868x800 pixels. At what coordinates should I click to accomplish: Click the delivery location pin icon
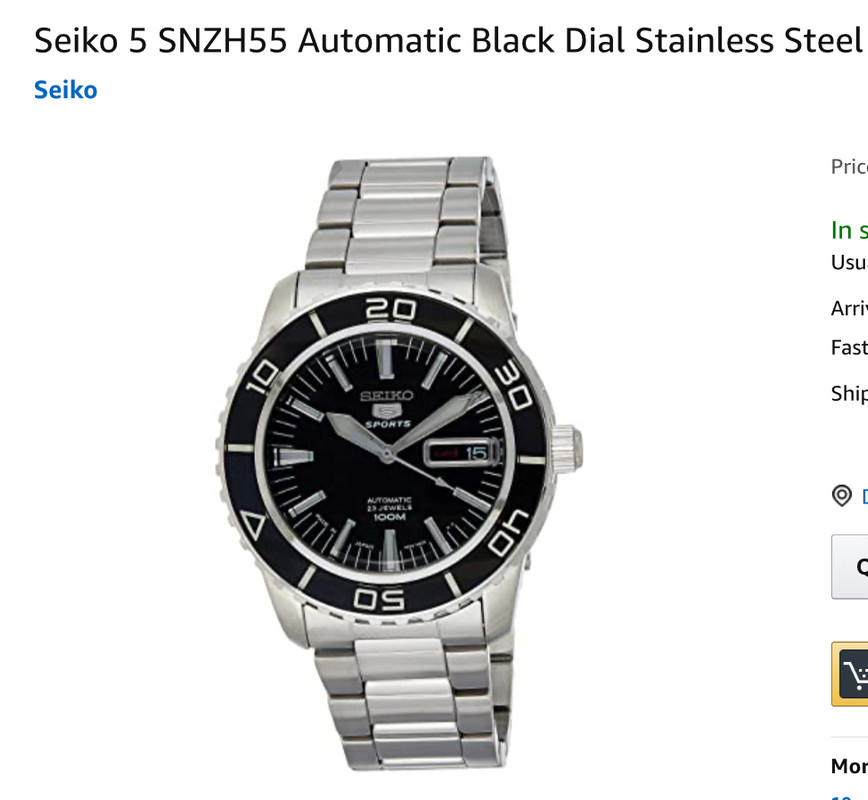842,496
